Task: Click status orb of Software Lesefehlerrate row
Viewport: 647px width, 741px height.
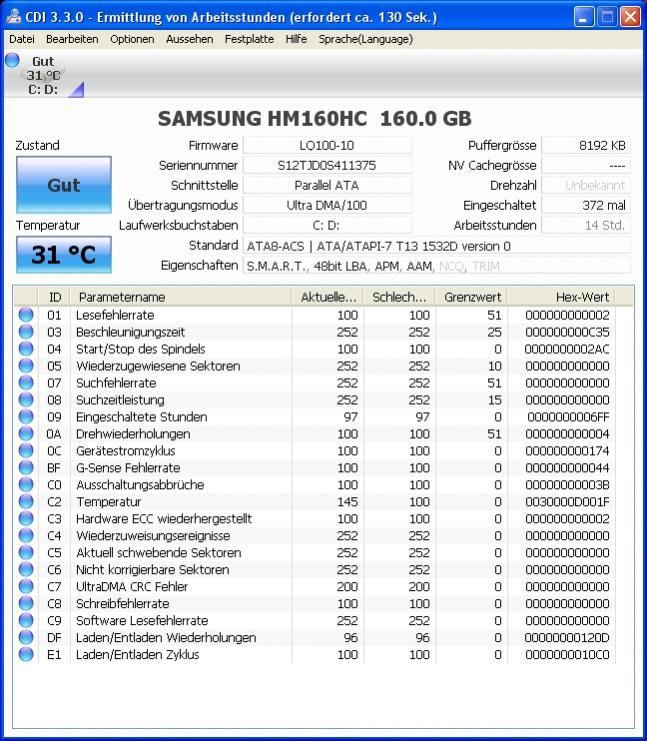Action: 26,620
